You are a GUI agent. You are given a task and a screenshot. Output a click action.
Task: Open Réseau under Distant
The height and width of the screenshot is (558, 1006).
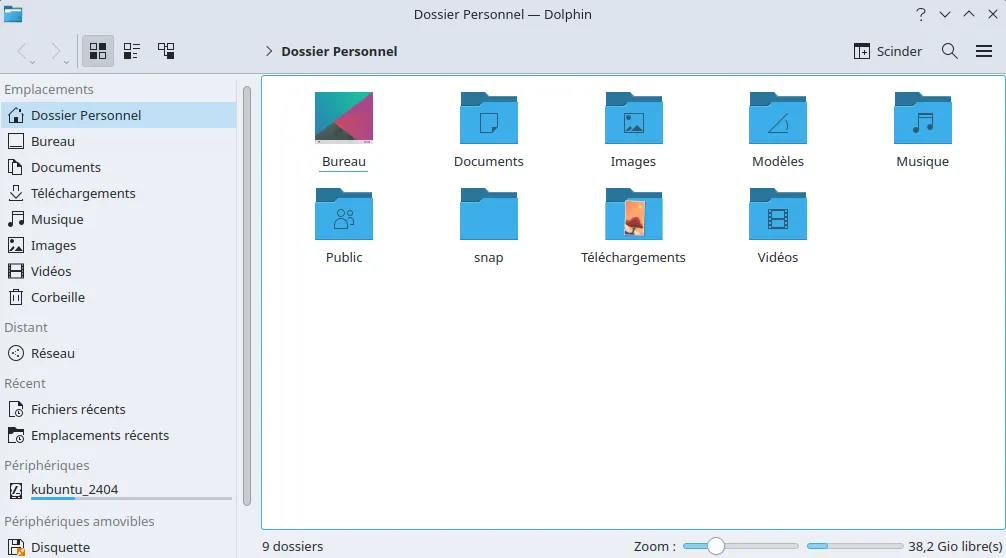pos(53,353)
